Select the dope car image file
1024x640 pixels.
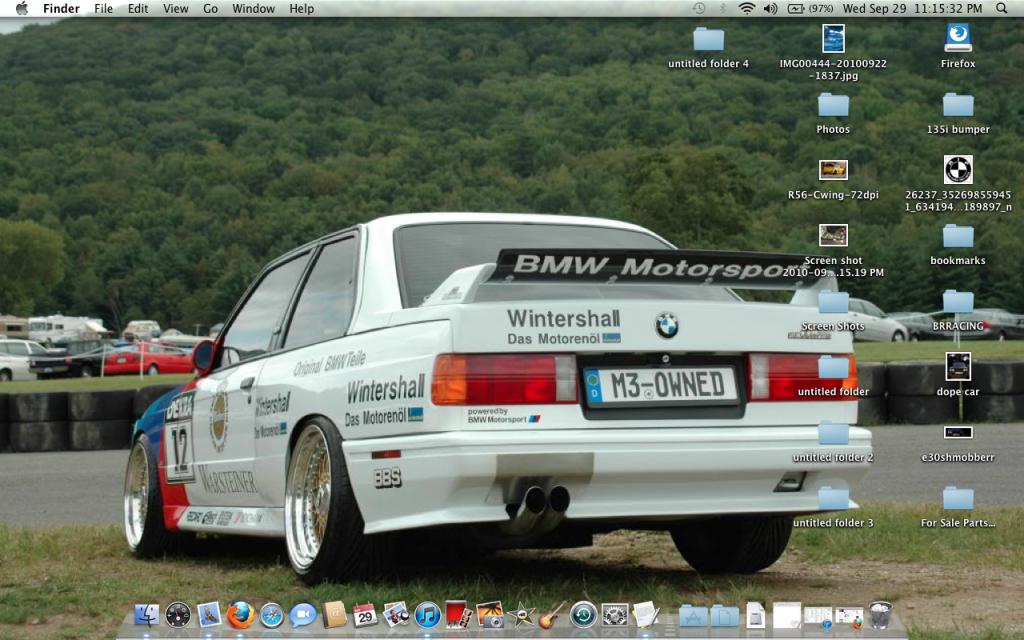(x=958, y=366)
